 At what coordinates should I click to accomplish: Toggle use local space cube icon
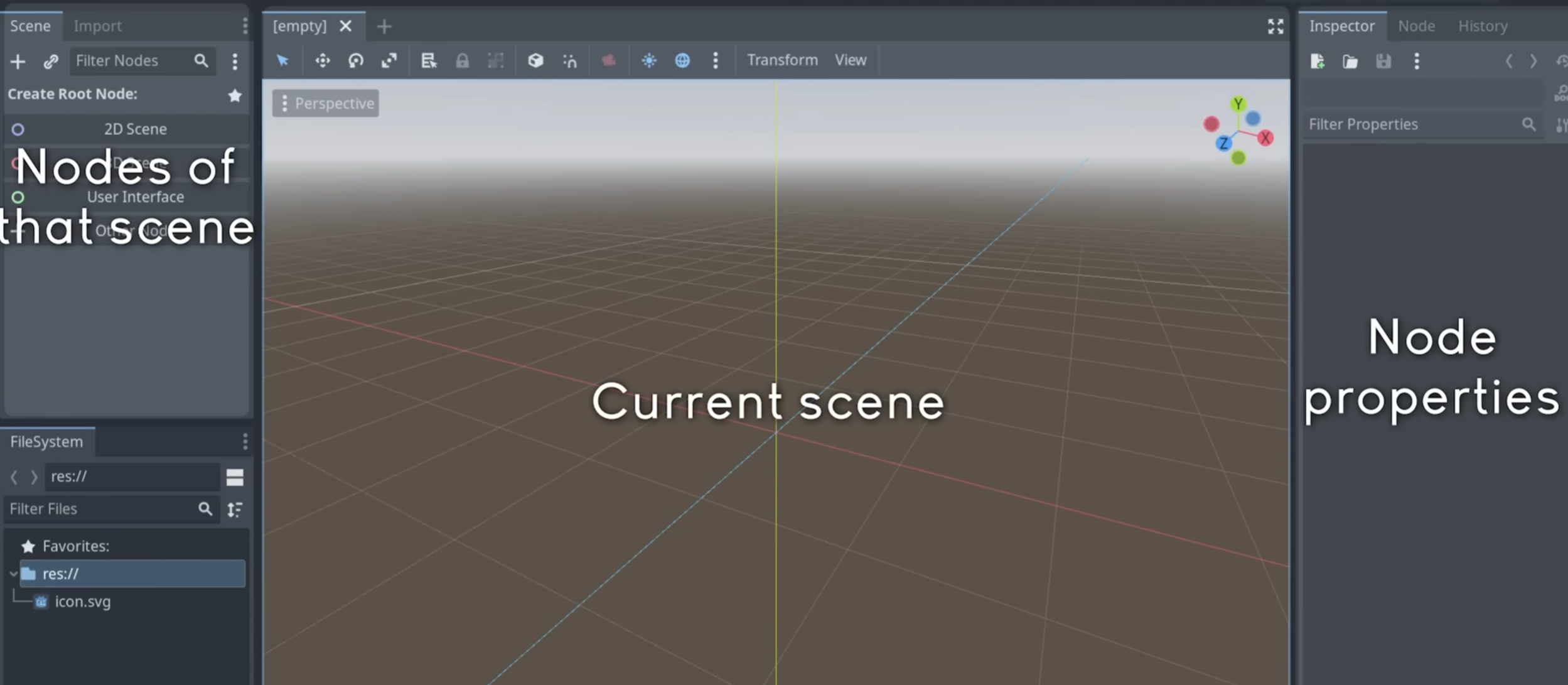pyautogui.click(x=535, y=60)
